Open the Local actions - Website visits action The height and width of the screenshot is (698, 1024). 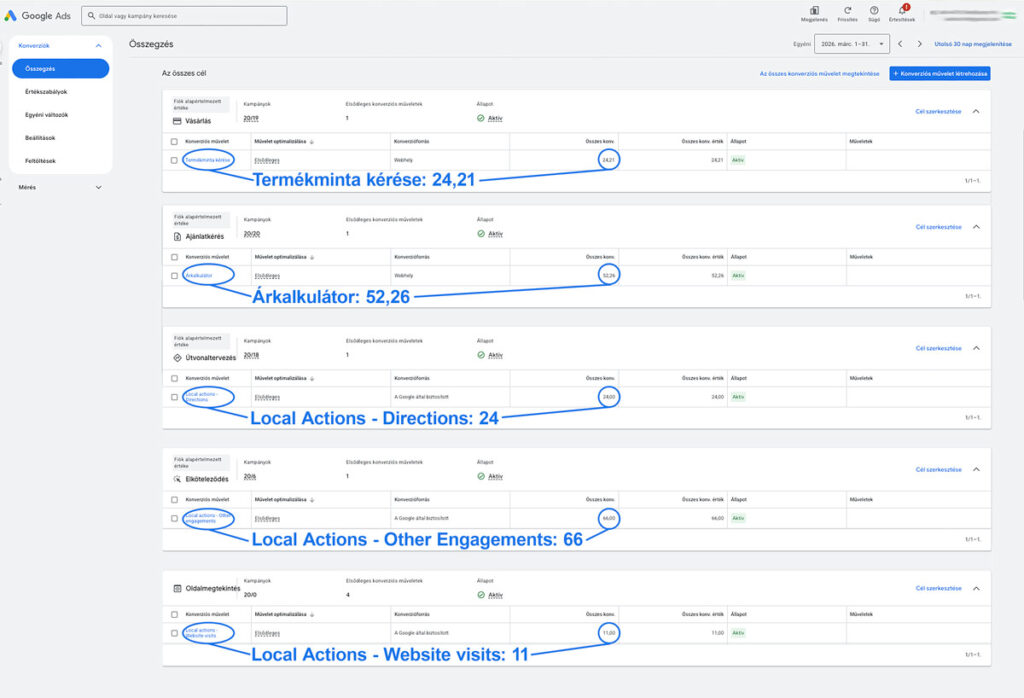click(x=201, y=633)
